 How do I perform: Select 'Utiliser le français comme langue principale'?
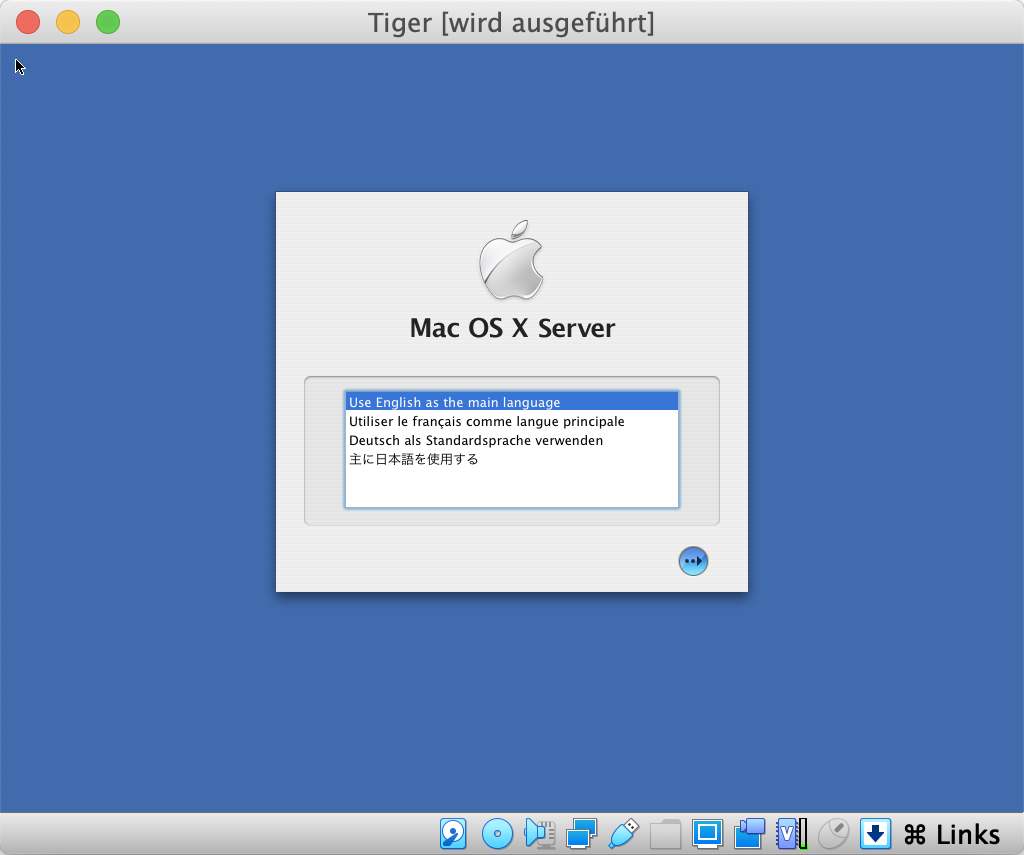pos(511,421)
